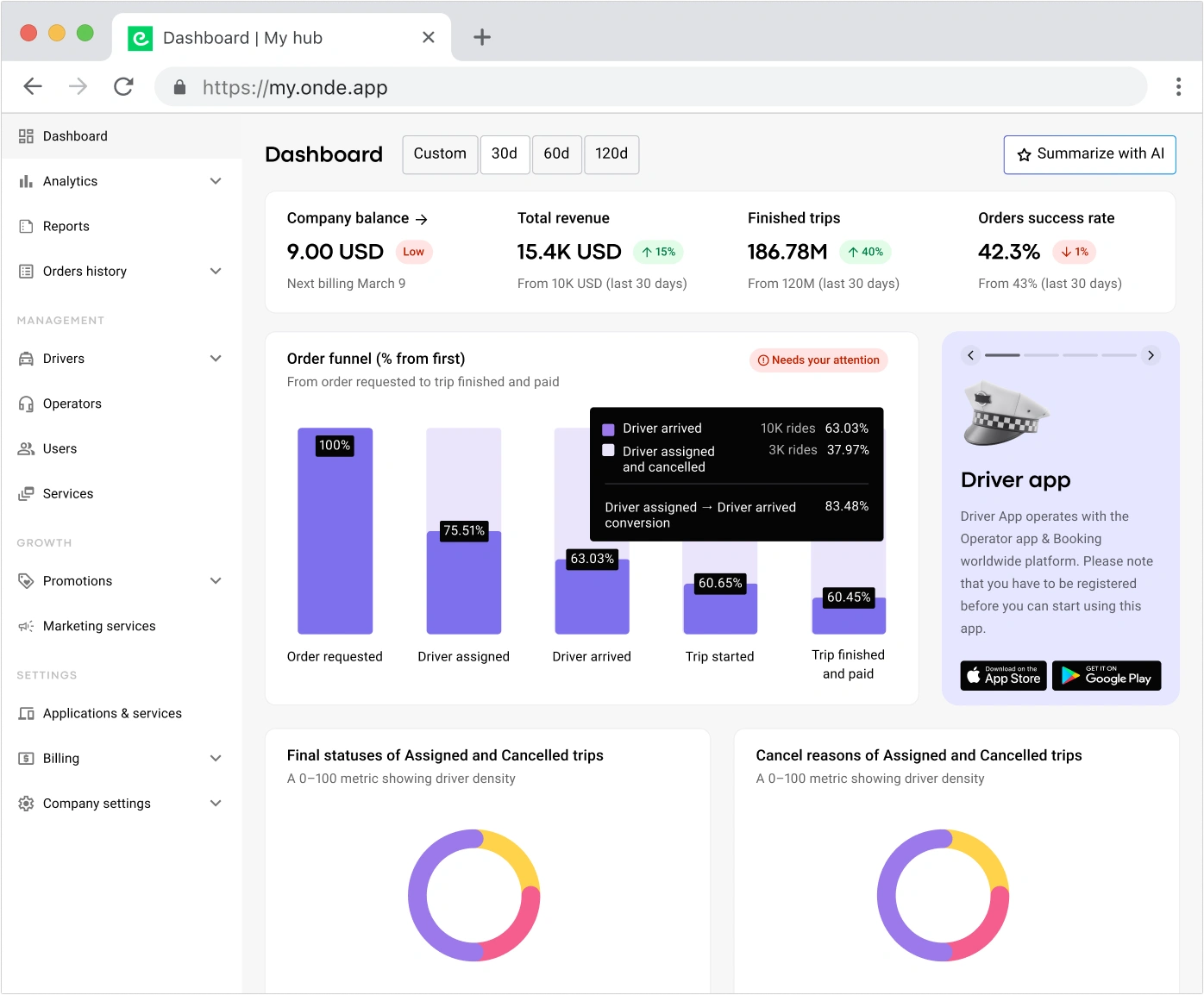
Task: Expand the Orders history submenu
Action: click(x=216, y=271)
